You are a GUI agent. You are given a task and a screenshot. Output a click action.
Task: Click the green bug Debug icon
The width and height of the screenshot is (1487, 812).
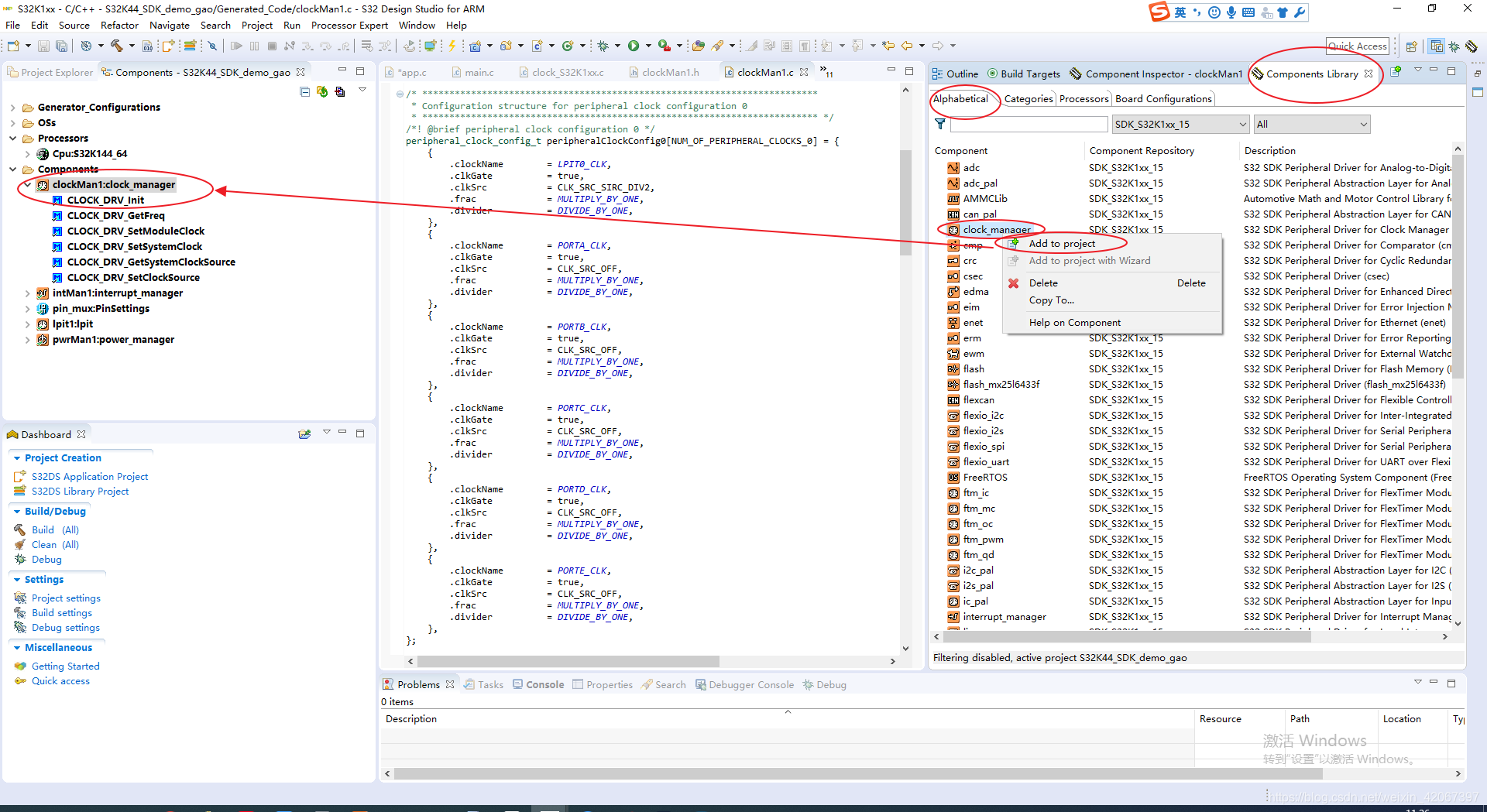pyautogui.click(x=603, y=46)
